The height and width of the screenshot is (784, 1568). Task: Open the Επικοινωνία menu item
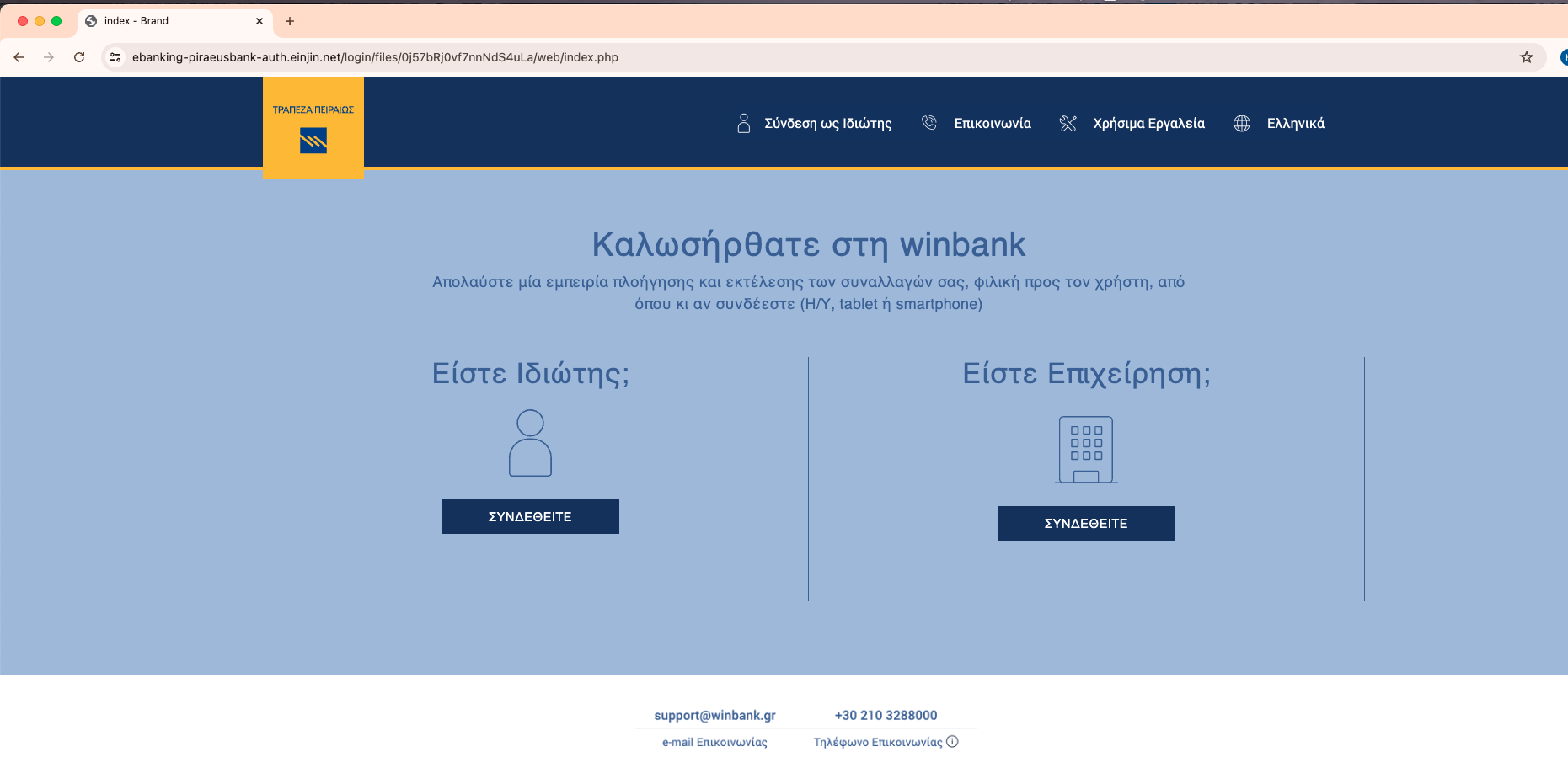tap(993, 123)
